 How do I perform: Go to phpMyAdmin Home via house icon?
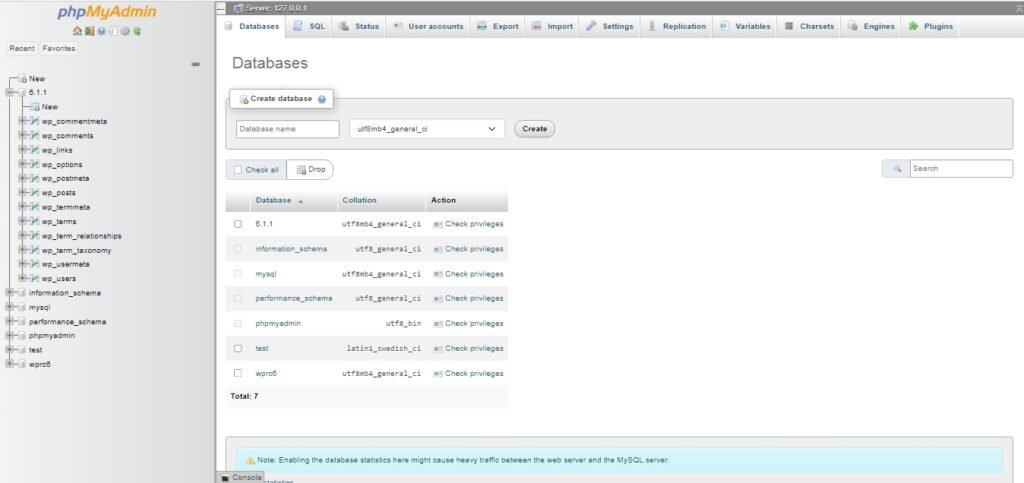pos(77,31)
